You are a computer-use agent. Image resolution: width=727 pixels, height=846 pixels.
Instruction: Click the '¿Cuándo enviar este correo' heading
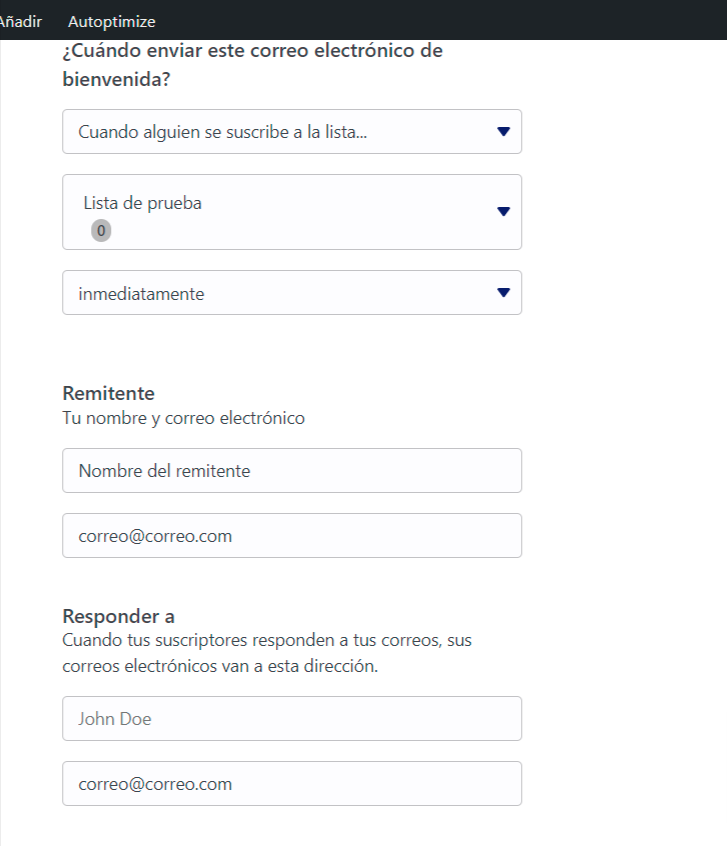click(253, 65)
